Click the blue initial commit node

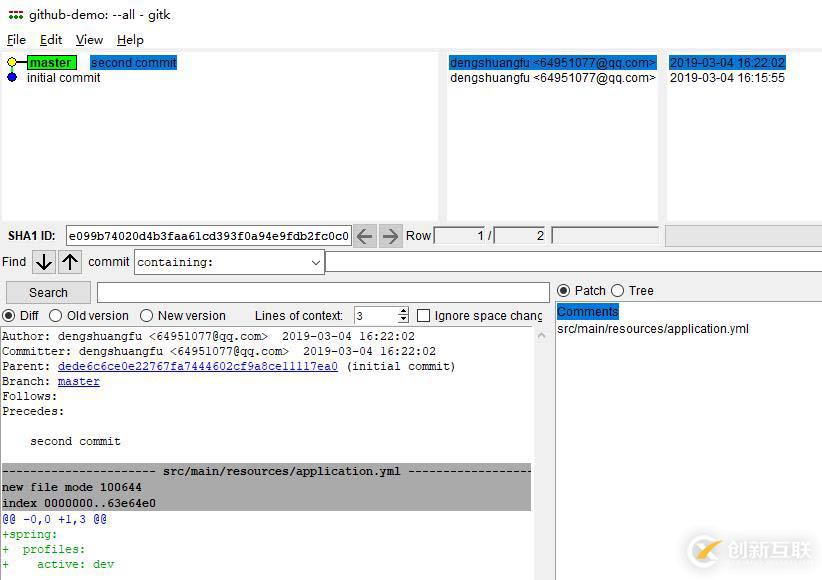pos(12,78)
